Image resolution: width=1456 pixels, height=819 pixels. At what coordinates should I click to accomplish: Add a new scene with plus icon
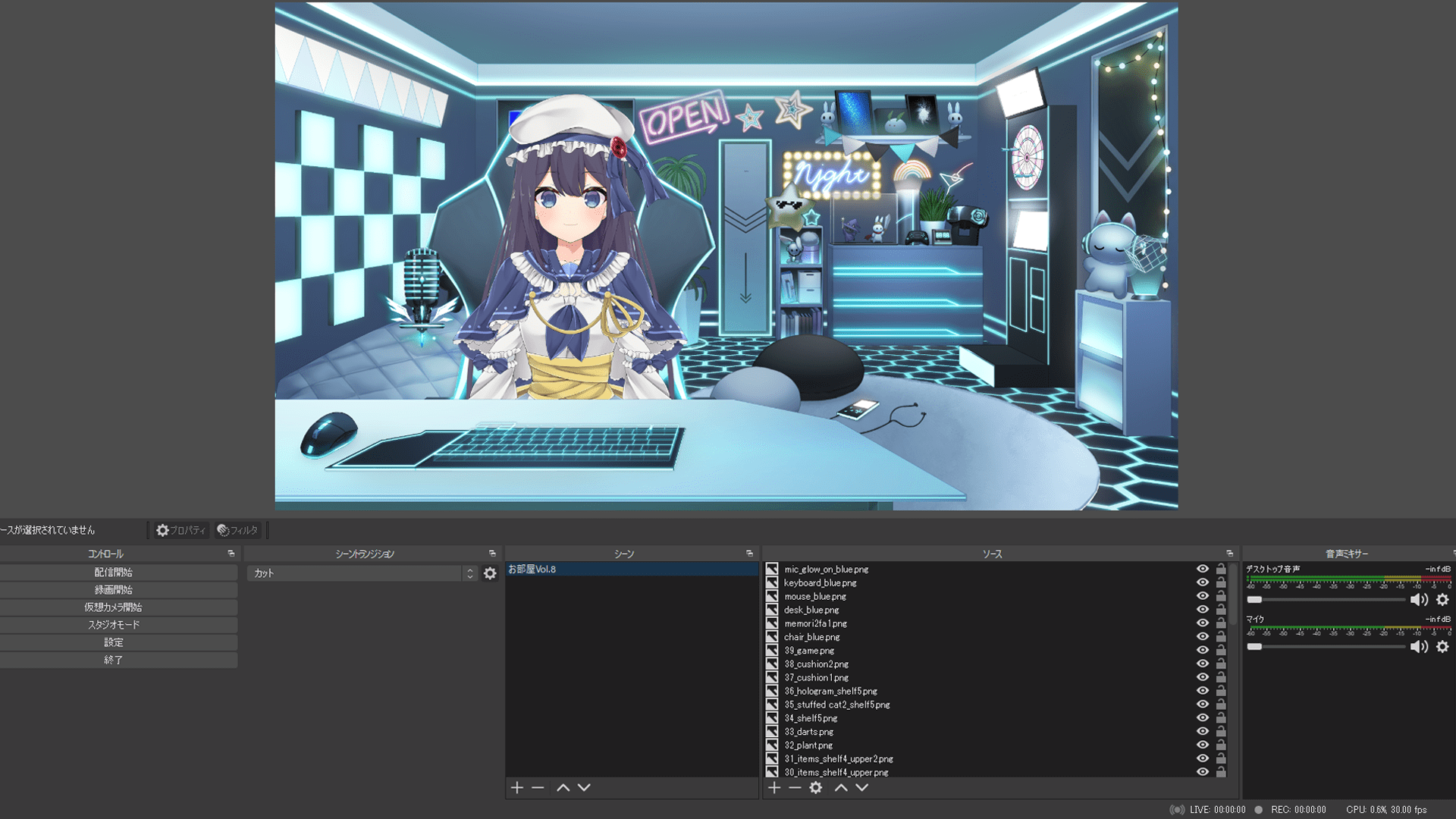click(517, 788)
